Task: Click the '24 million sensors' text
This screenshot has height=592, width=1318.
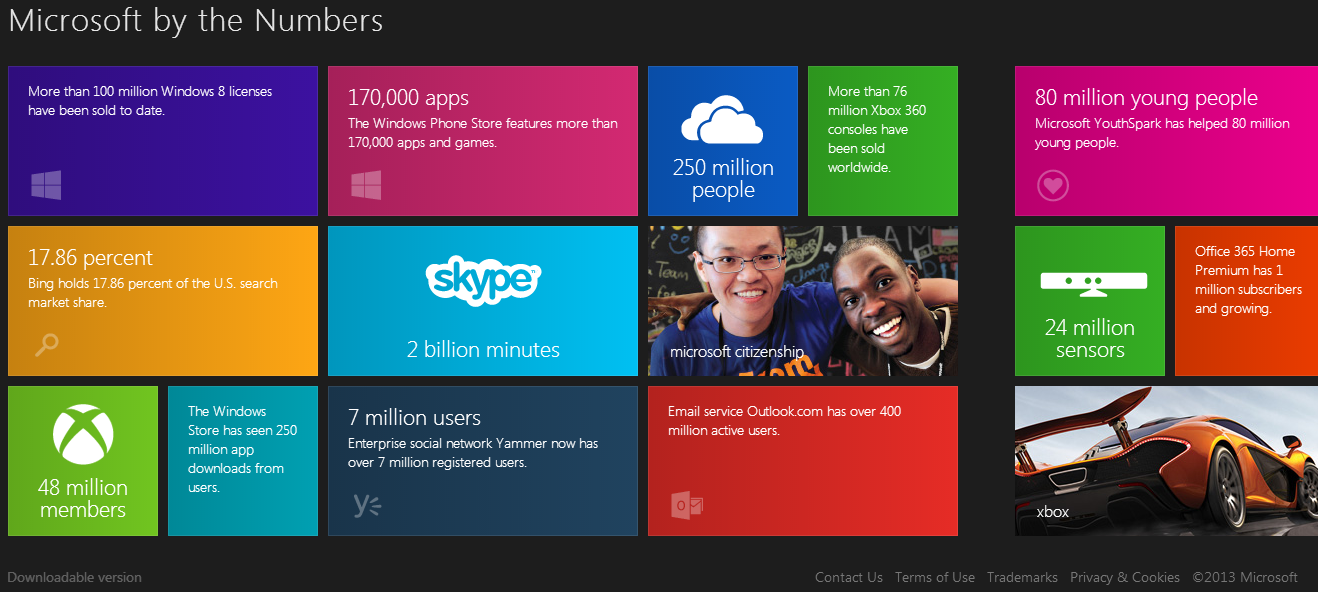Action: point(1090,339)
